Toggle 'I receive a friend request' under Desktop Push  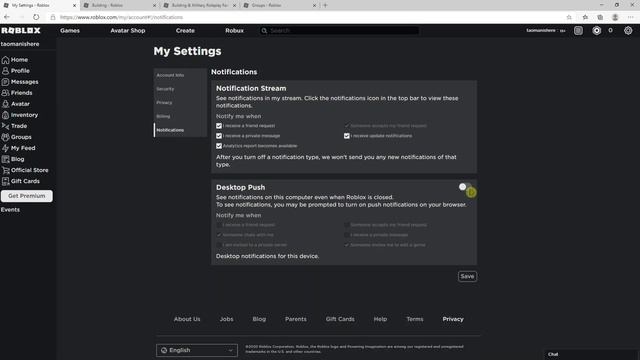pos(219,225)
